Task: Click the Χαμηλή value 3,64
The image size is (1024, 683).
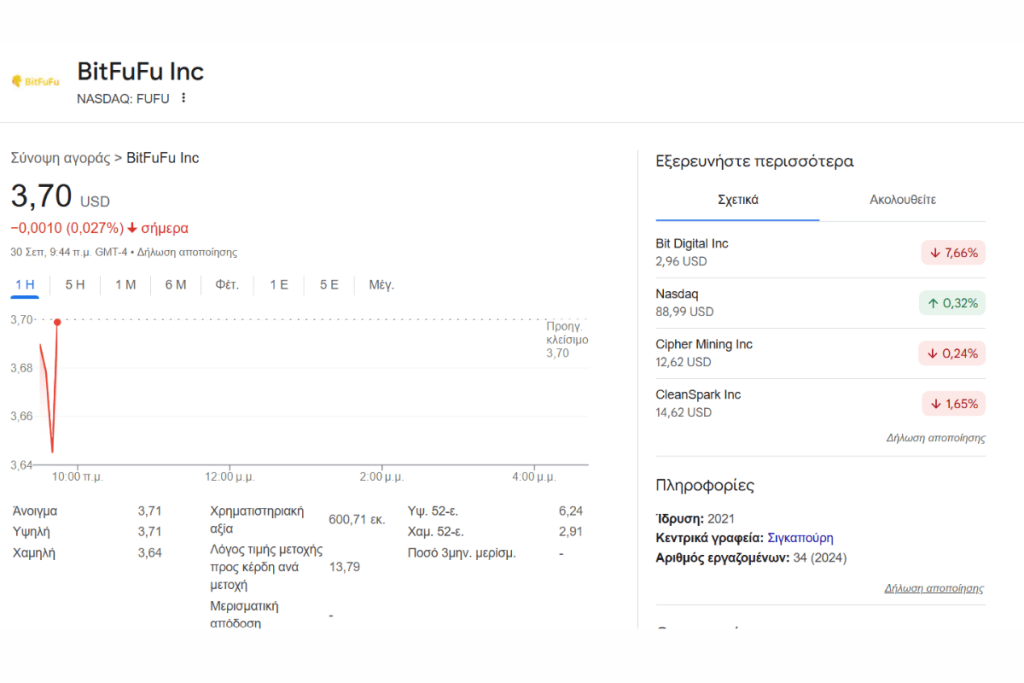Action: point(150,552)
